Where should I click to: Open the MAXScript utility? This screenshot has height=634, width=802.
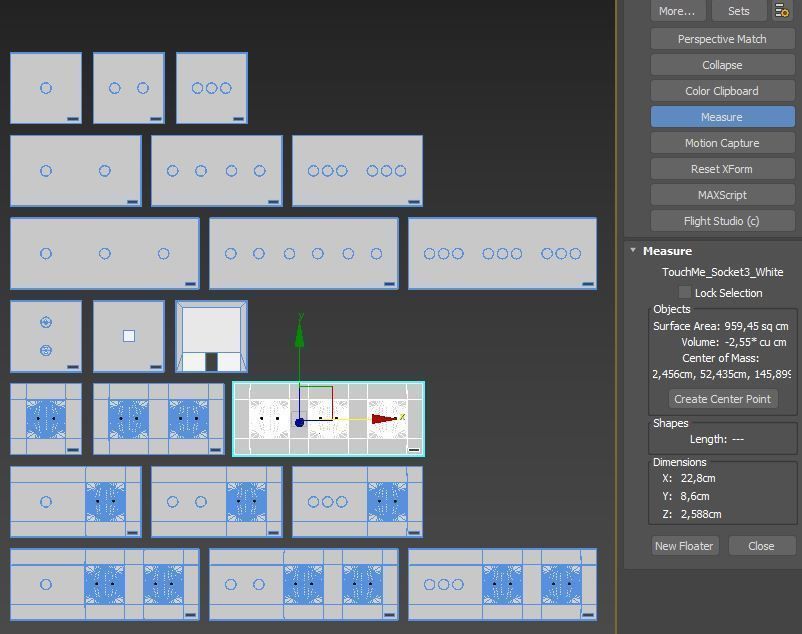pos(722,195)
